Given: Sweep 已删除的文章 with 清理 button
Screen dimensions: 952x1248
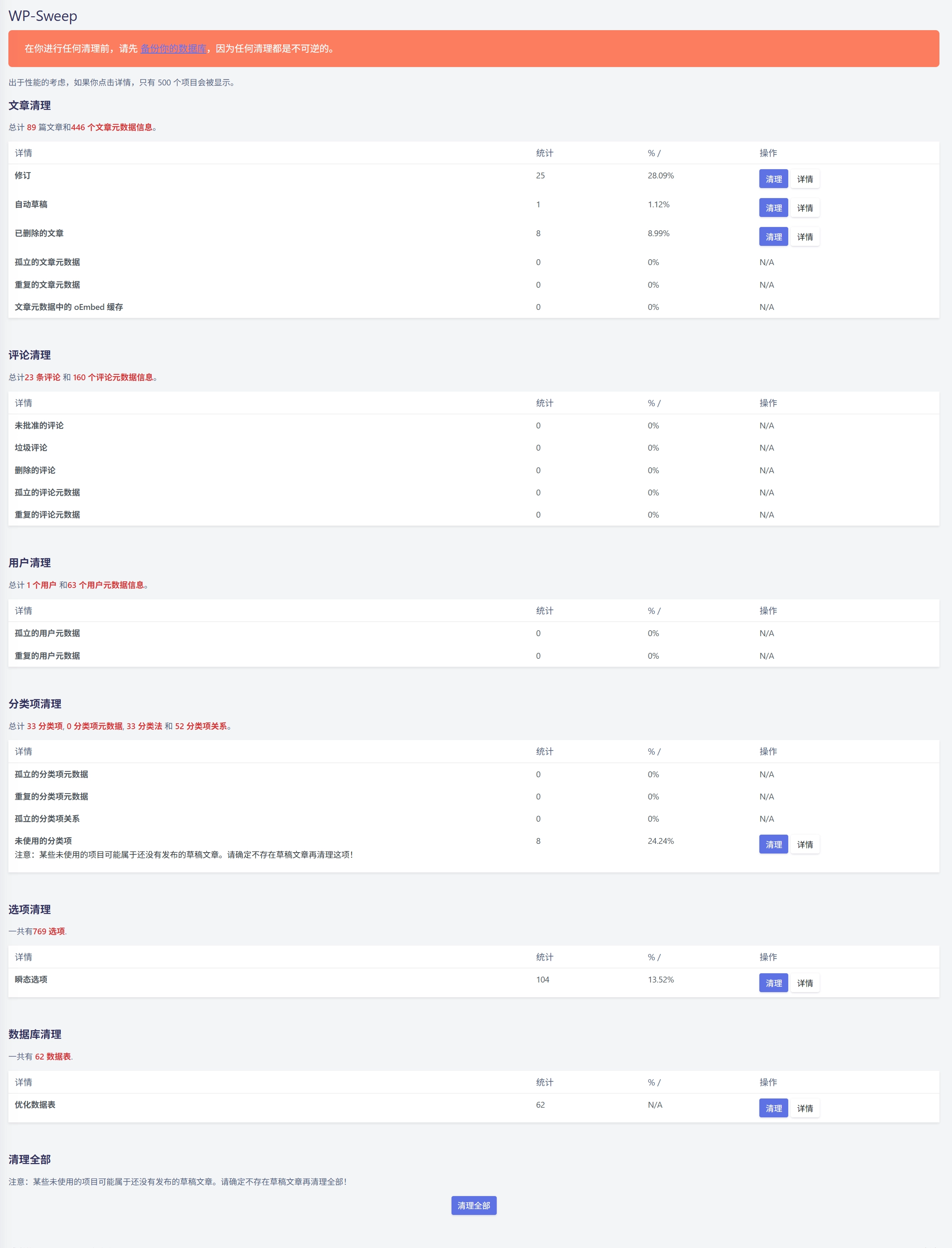Looking at the screenshot, I should [x=774, y=237].
